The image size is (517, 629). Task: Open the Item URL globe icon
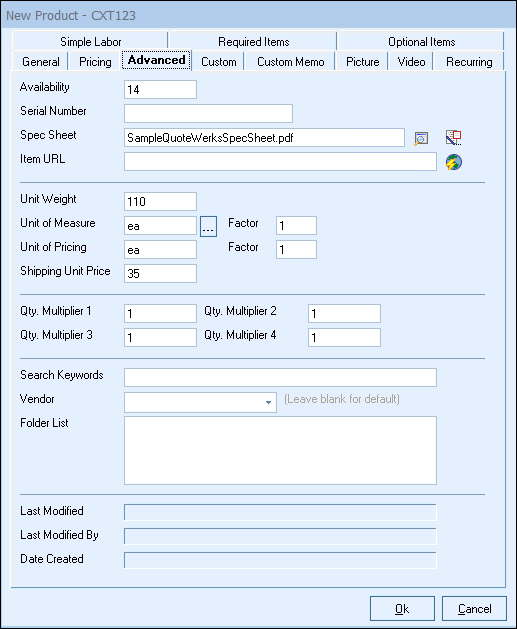click(x=454, y=162)
